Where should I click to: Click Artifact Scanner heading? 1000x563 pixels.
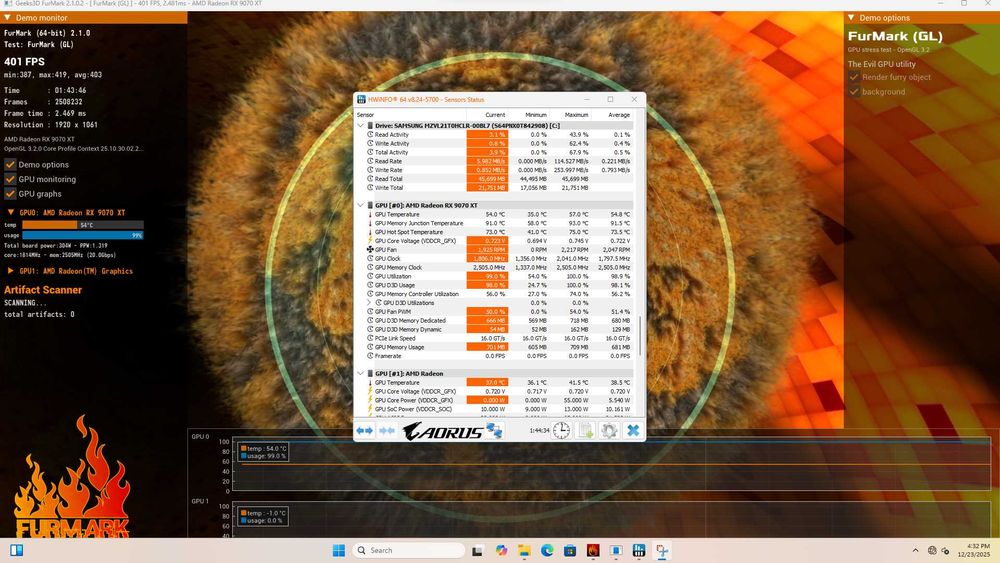(x=43, y=290)
